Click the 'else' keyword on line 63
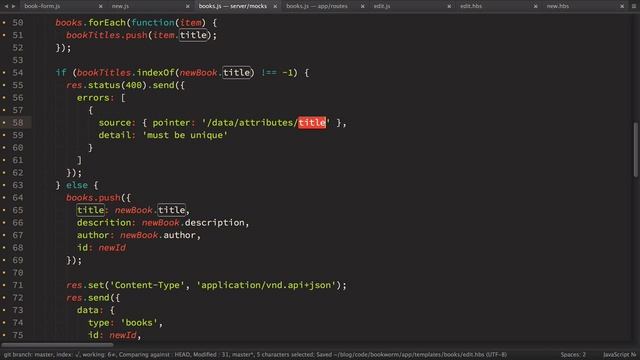The height and width of the screenshot is (360, 640). pos(77,185)
